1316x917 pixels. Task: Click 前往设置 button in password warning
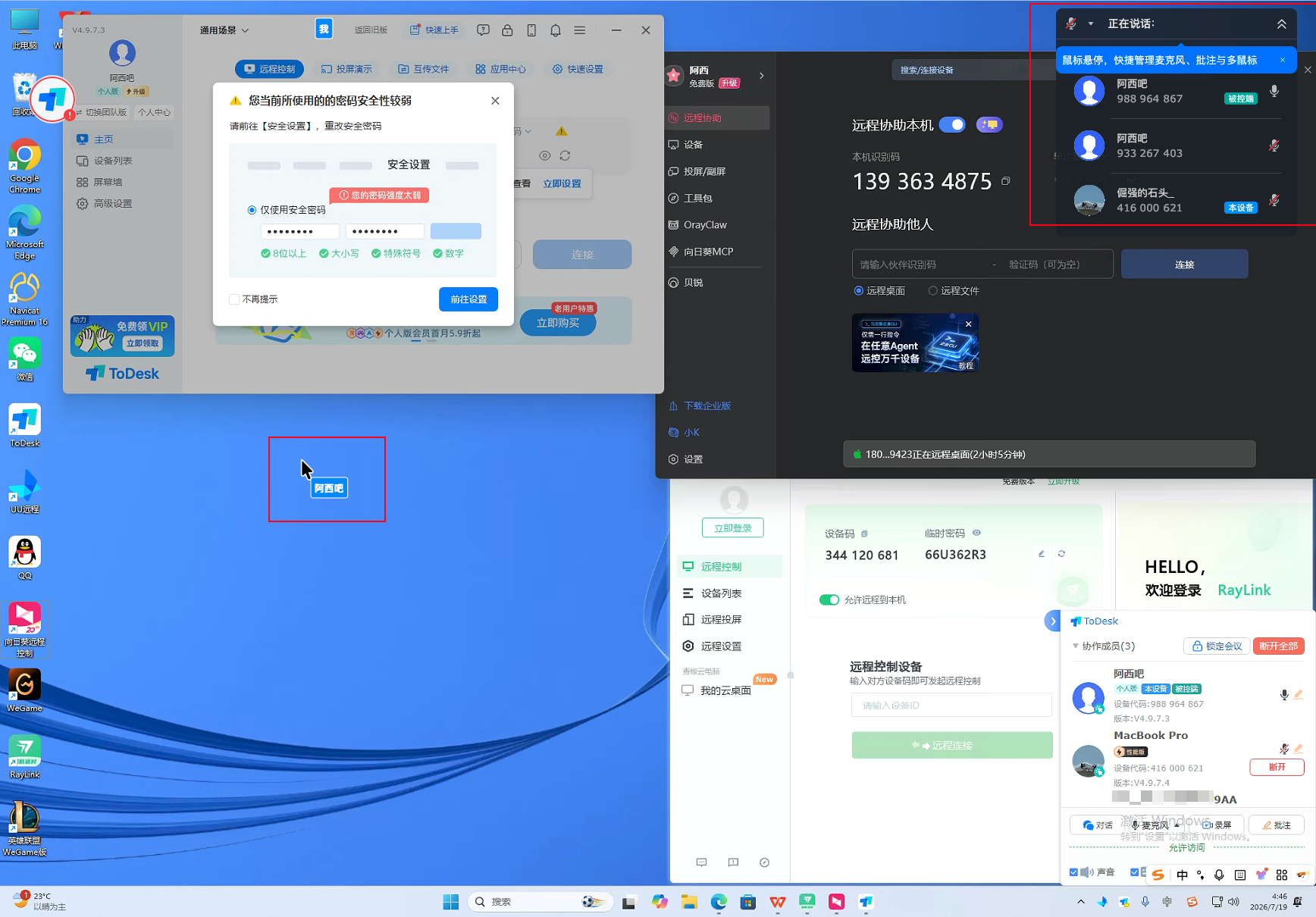point(468,299)
